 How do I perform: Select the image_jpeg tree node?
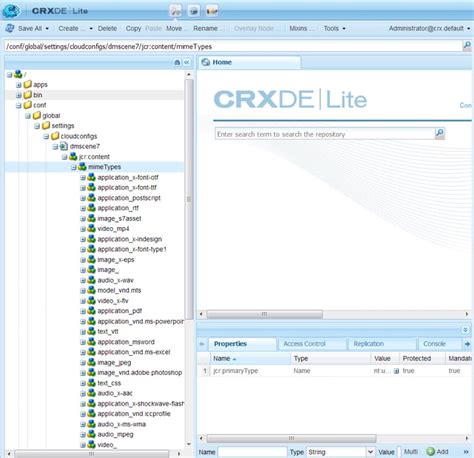pos(114,362)
